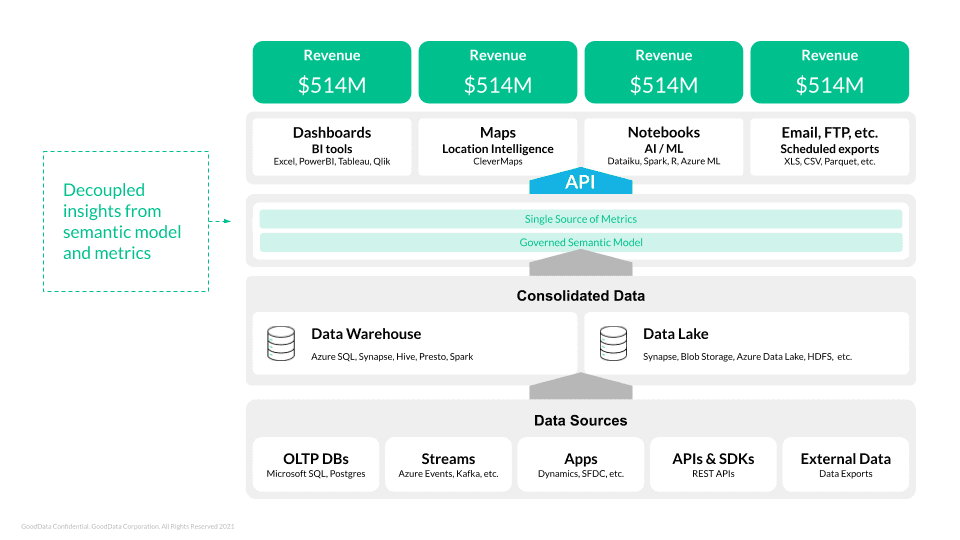
Task: Click the Governed Semantic Model bar
Action: [x=580, y=242]
